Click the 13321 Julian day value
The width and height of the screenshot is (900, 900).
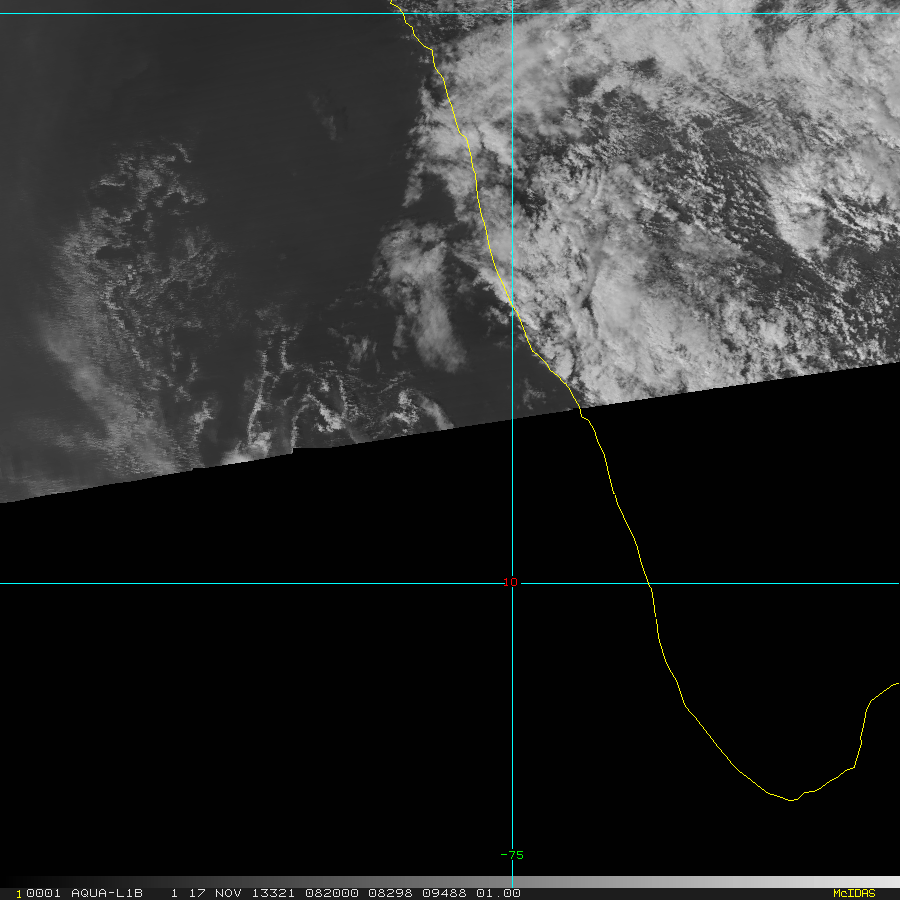point(273,893)
